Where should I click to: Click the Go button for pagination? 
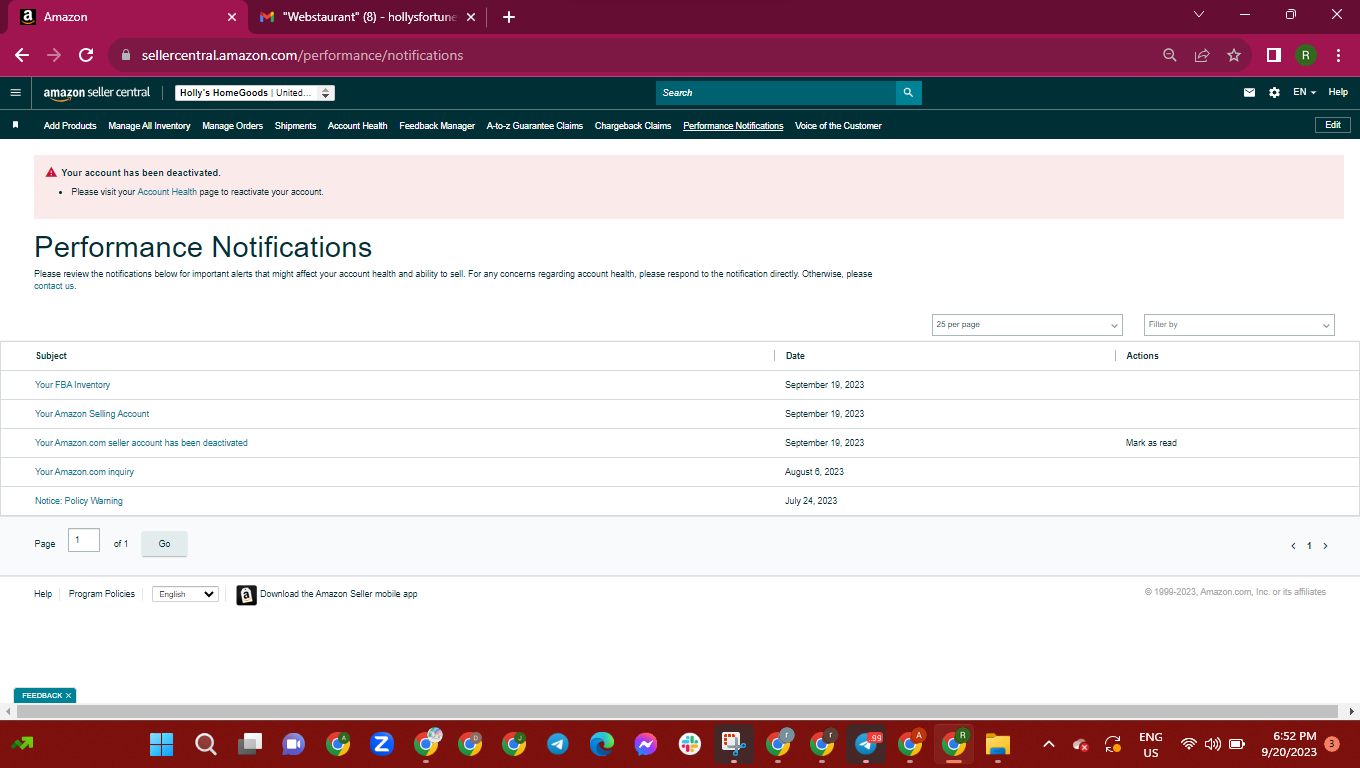click(x=164, y=544)
